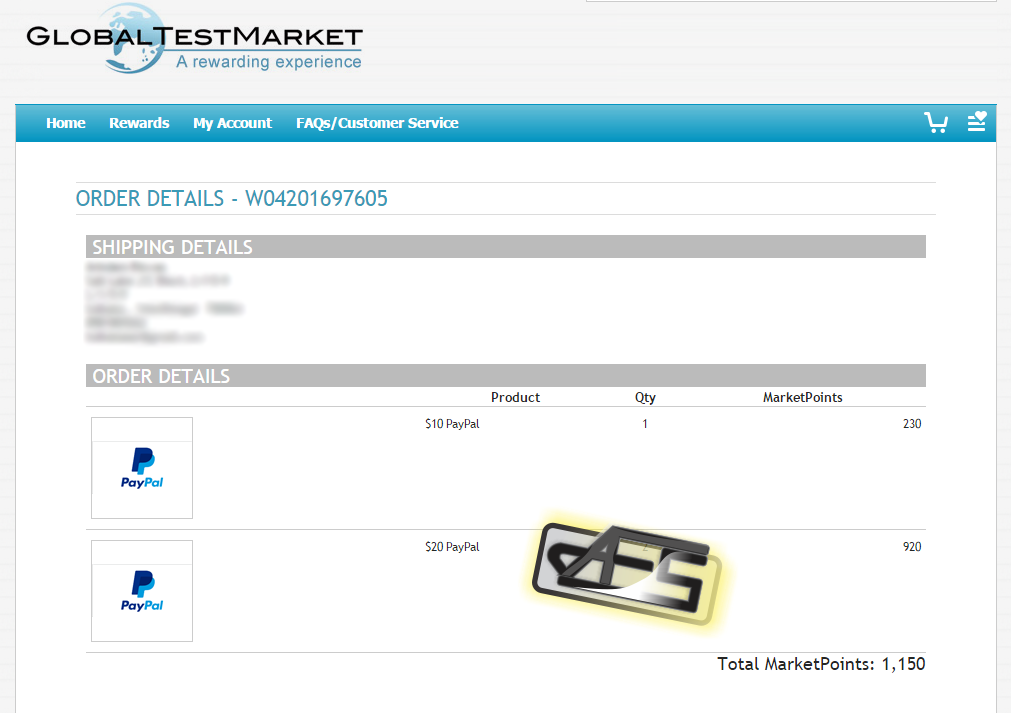1011x713 pixels.
Task: Click the 230 MarketPoints value
Action: (x=912, y=424)
